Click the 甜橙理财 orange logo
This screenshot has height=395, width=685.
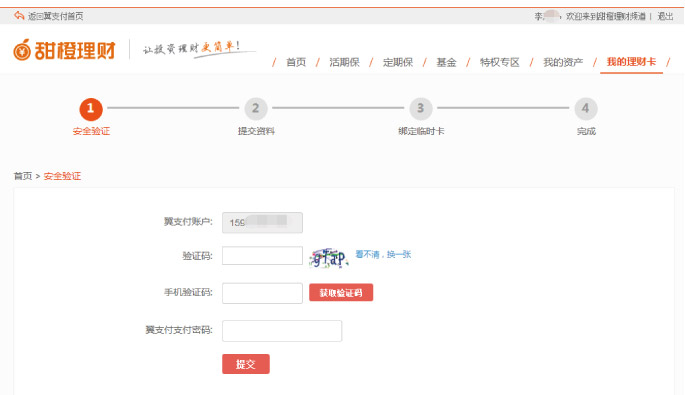[x=64, y=50]
